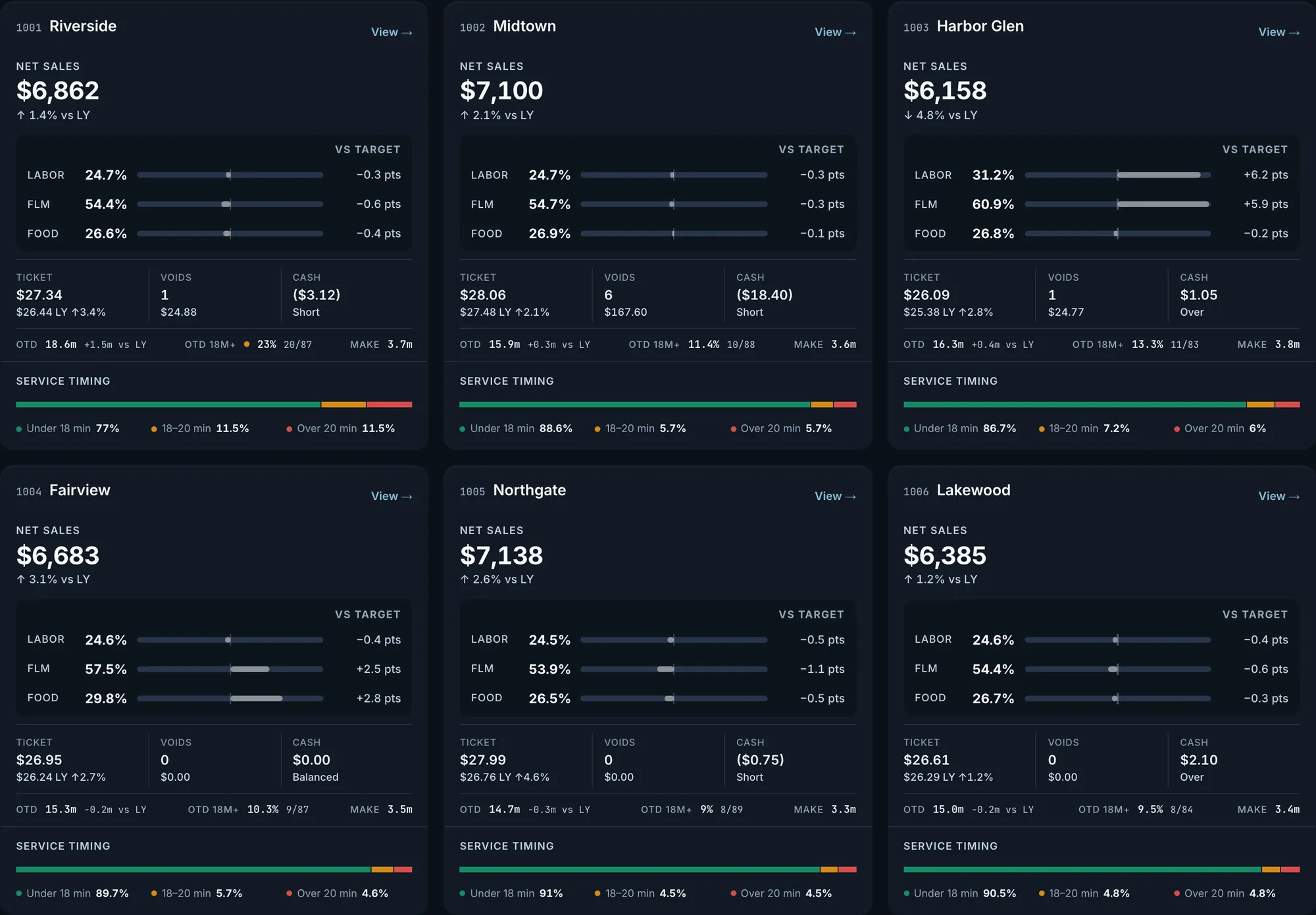Click Harbor Glen 4.8% vs LY decline
This screenshot has width=1316, height=915.
[940, 115]
